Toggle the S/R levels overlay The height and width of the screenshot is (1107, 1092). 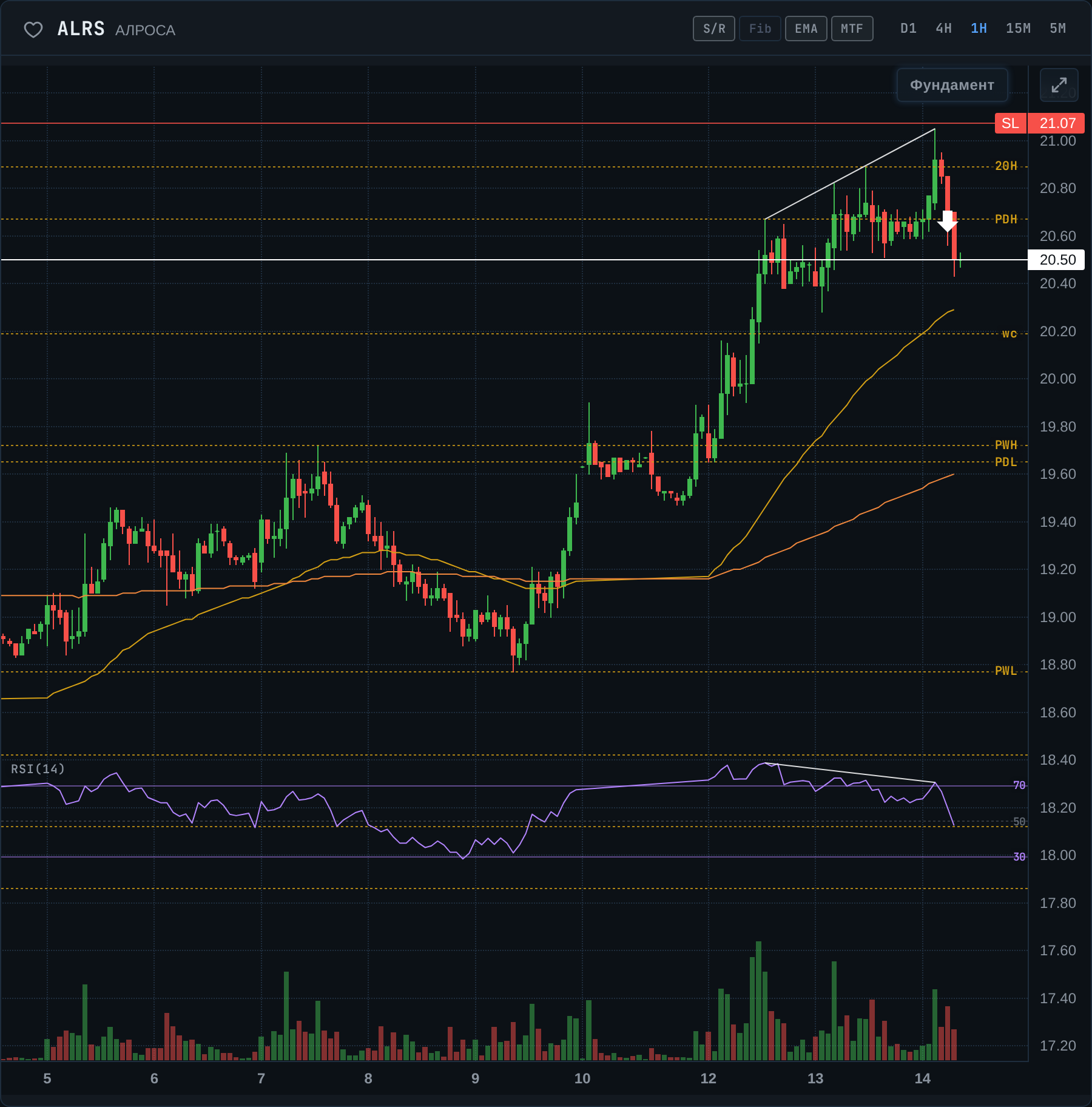coord(714,29)
